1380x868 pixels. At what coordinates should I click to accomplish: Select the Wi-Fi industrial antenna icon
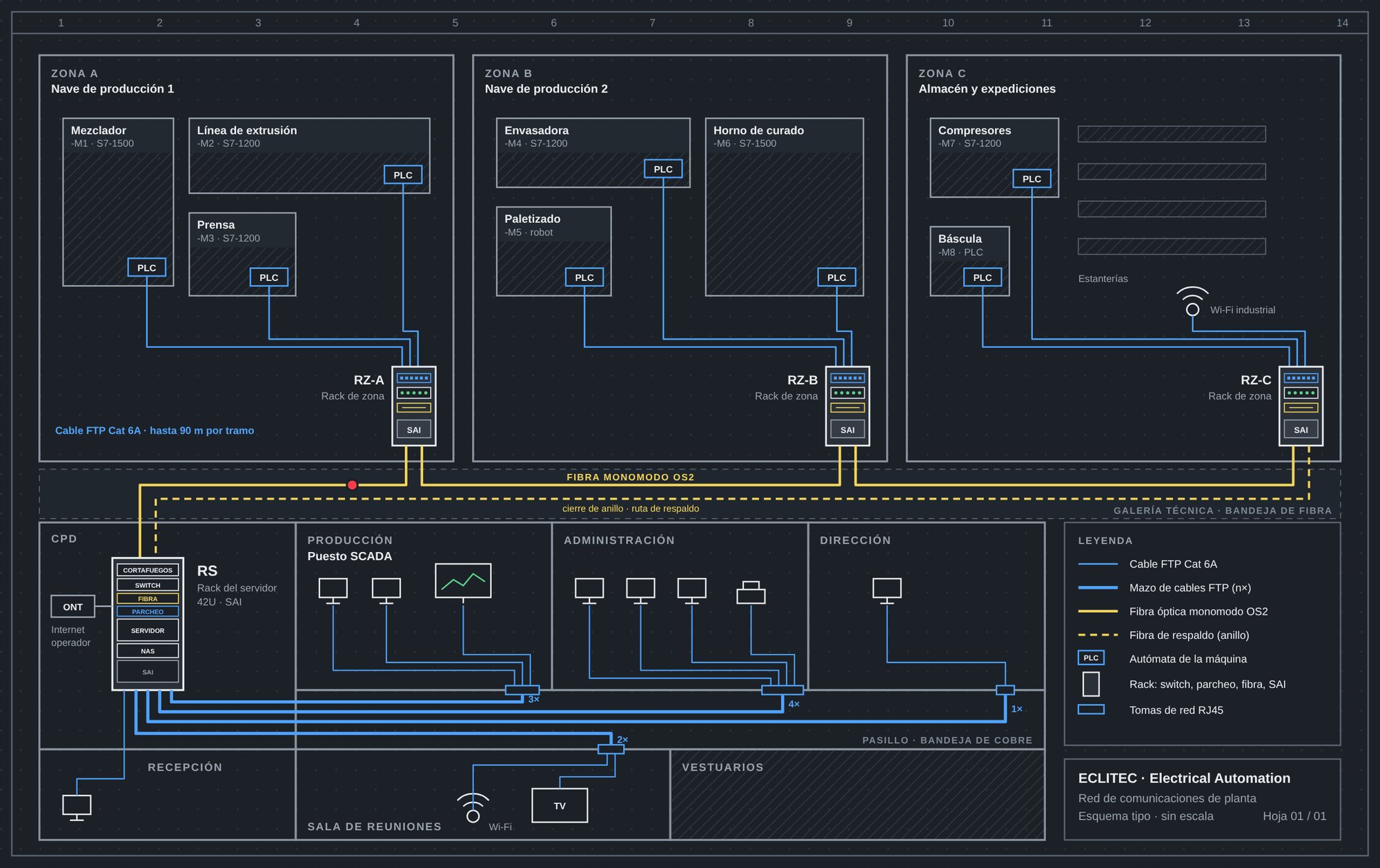point(1192,302)
